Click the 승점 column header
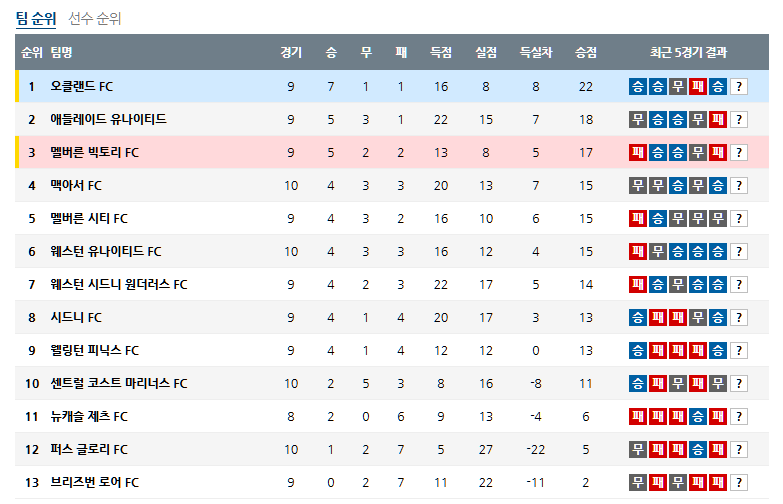Image resolution: width=783 pixels, height=504 pixels. pos(586,53)
